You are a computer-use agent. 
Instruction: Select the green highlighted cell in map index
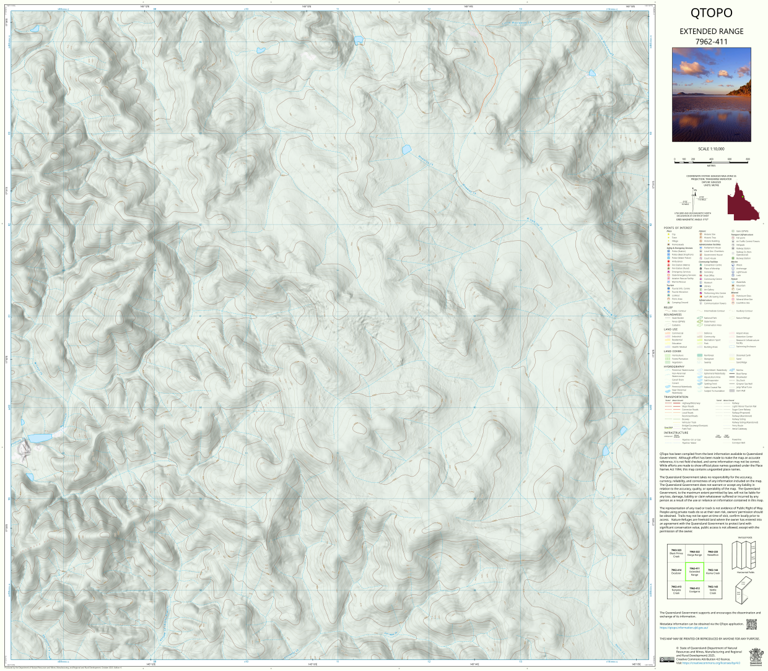coord(695,572)
